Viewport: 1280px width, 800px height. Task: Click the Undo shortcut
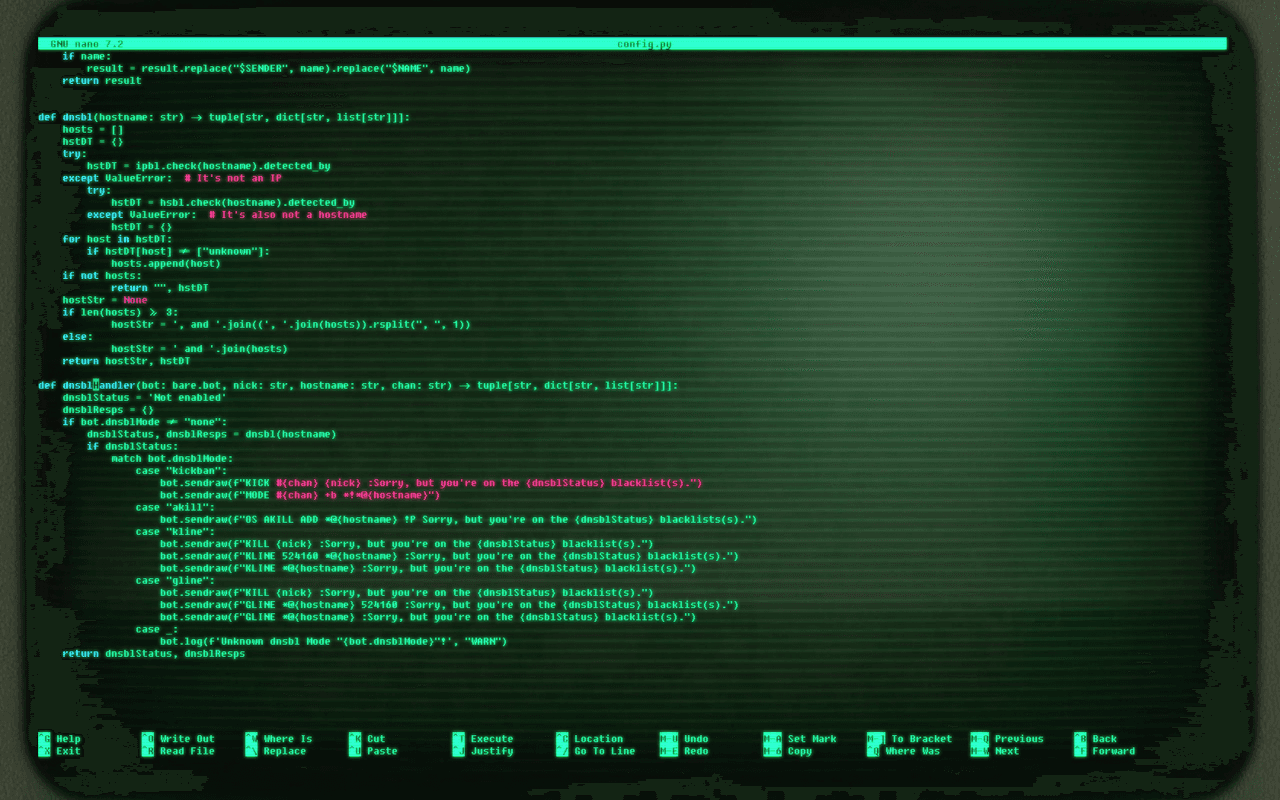[x=696, y=739]
